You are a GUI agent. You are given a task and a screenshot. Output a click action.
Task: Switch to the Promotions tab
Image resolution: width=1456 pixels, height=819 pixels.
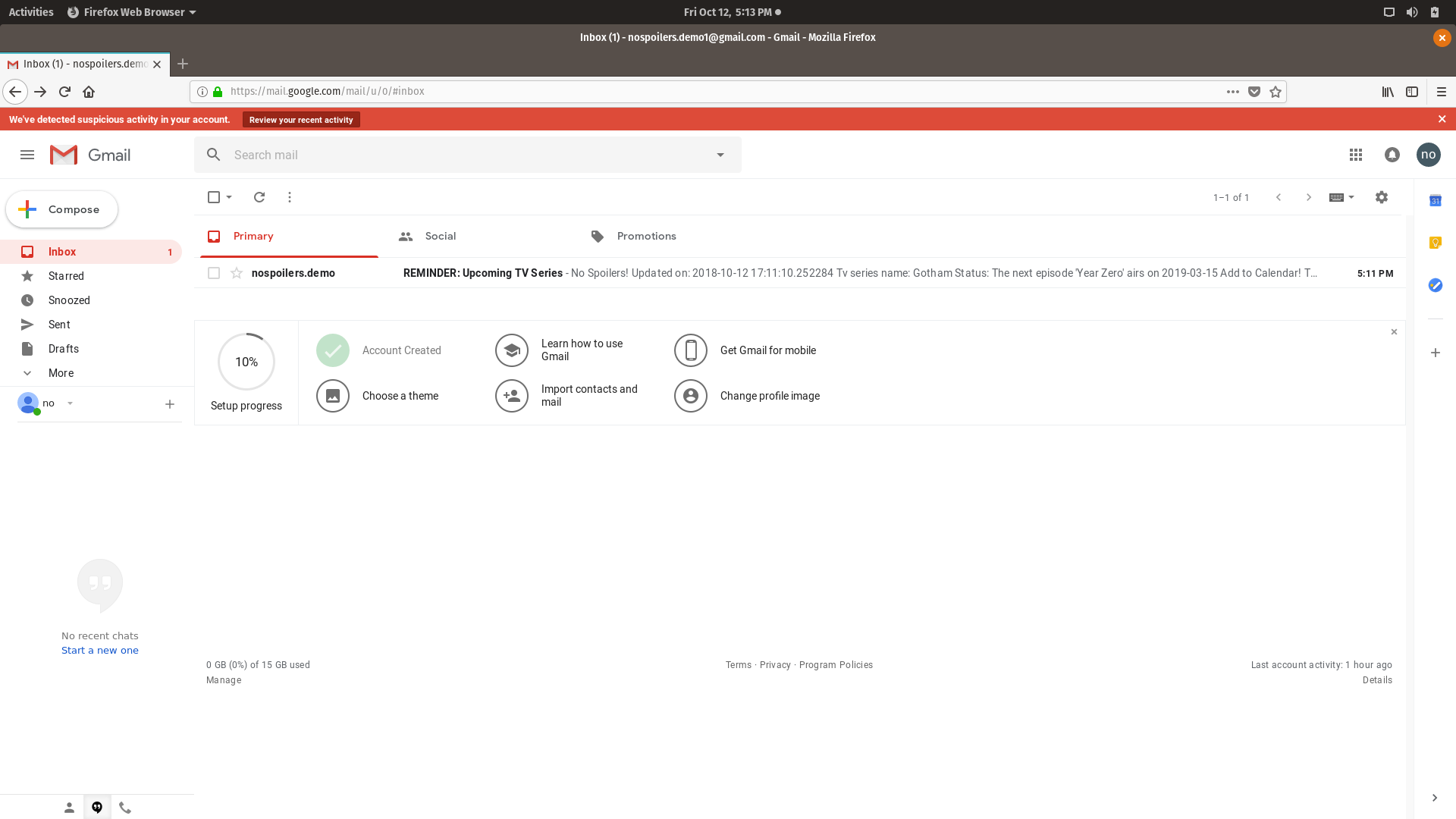tap(646, 237)
